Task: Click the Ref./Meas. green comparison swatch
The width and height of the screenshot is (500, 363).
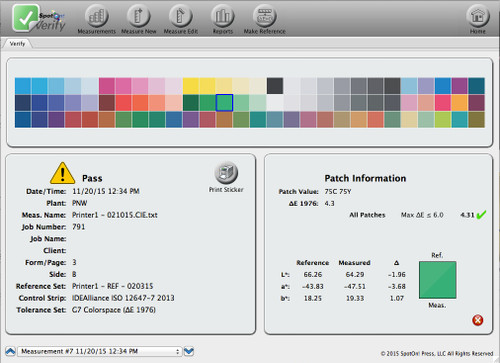Action: tap(438, 280)
